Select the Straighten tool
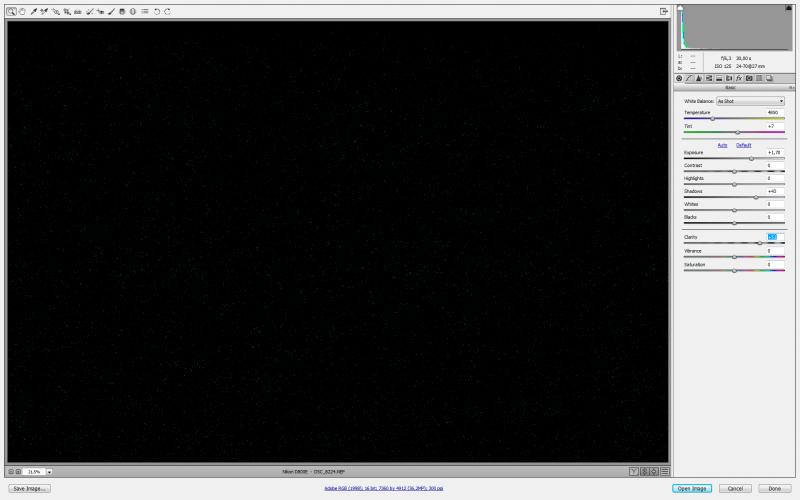The height and width of the screenshot is (500, 800). 78,11
